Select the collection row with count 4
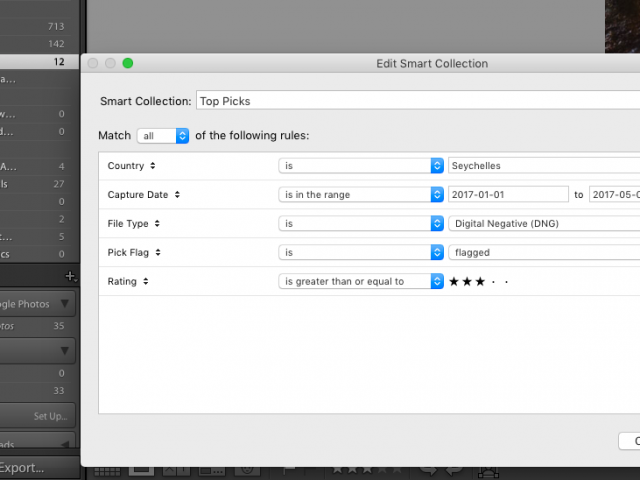Screen dimensions: 640x480 click(39, 167)
